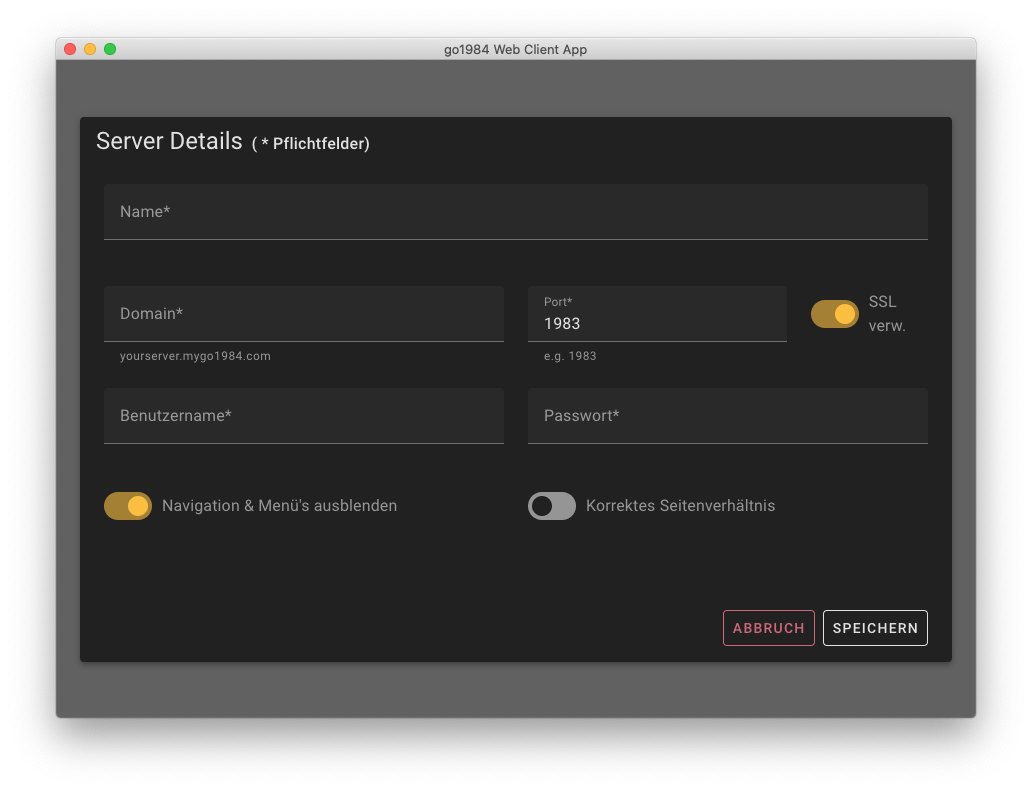Click the "Korrektes Seitenverhältnis" label text
The image size is (1032, 792).
click(680, 506)
